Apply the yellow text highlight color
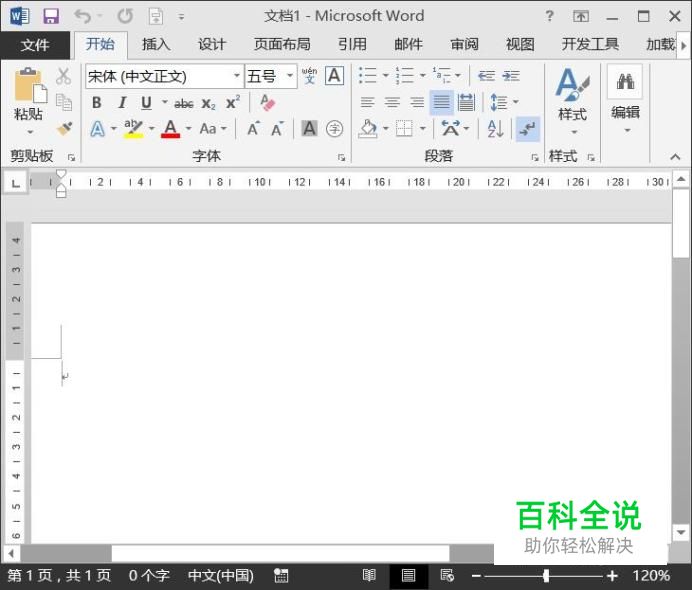The width and height of the screenshot is (692, 590). tap(133, 129)
